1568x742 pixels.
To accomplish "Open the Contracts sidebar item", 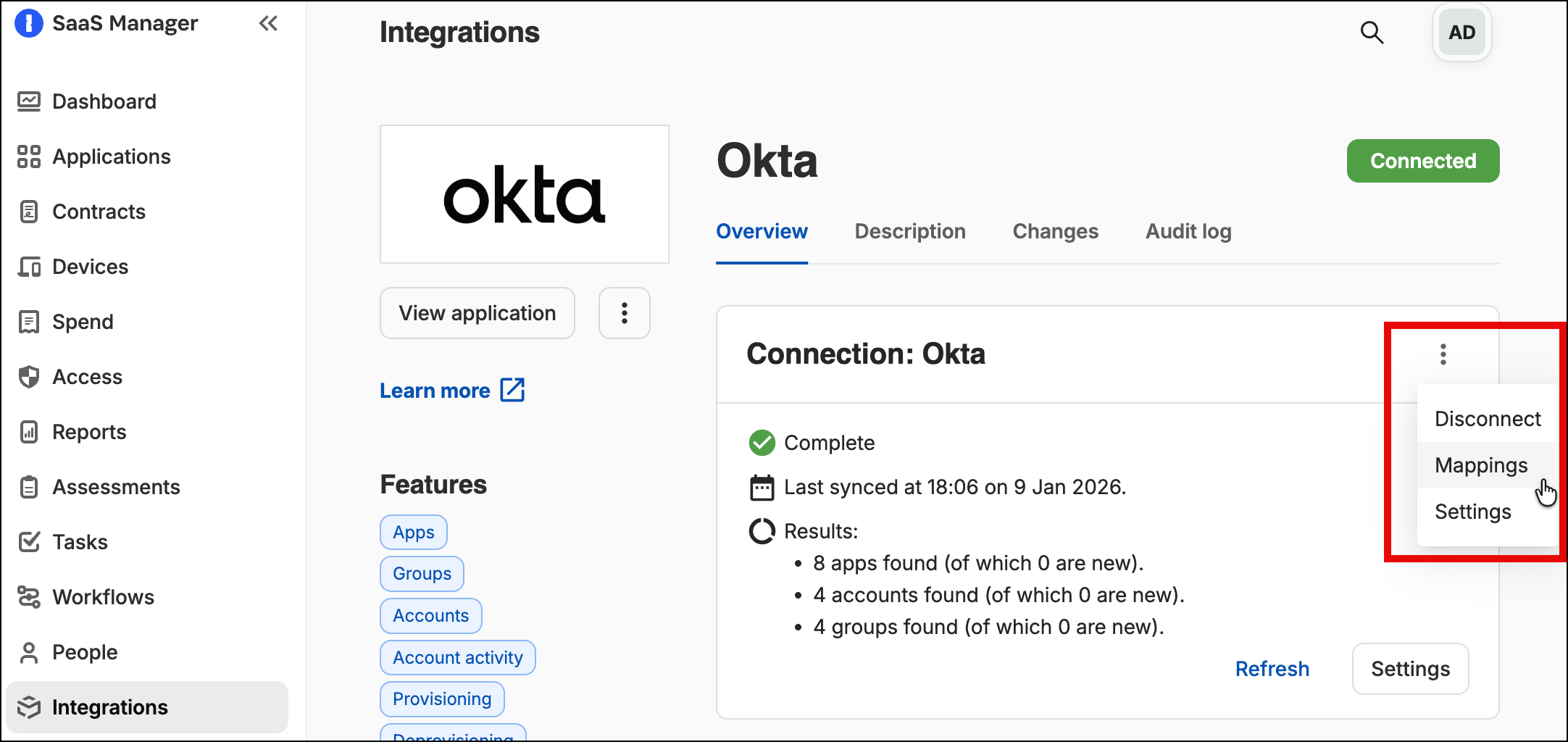I will click(x=147, y=212).
